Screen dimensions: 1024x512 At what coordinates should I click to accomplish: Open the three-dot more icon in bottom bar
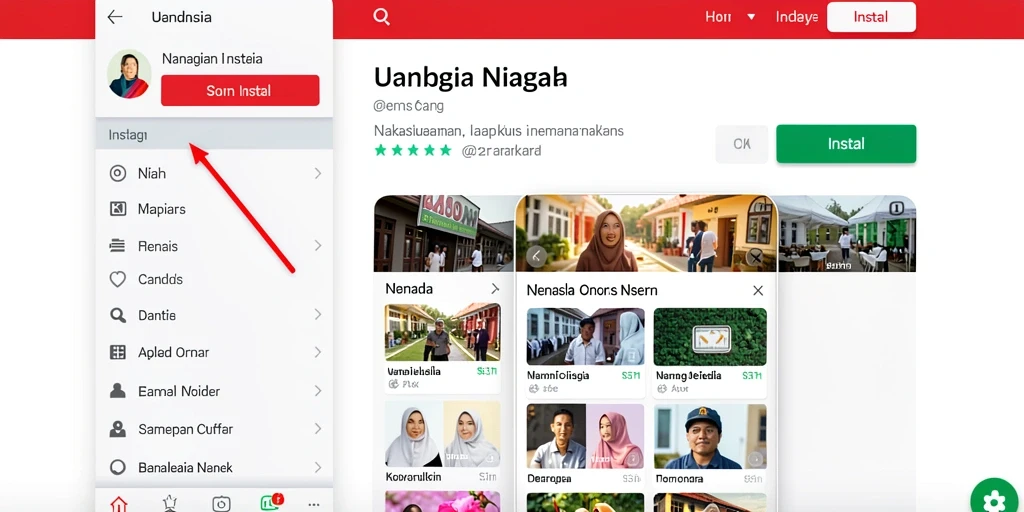point(314,504)
